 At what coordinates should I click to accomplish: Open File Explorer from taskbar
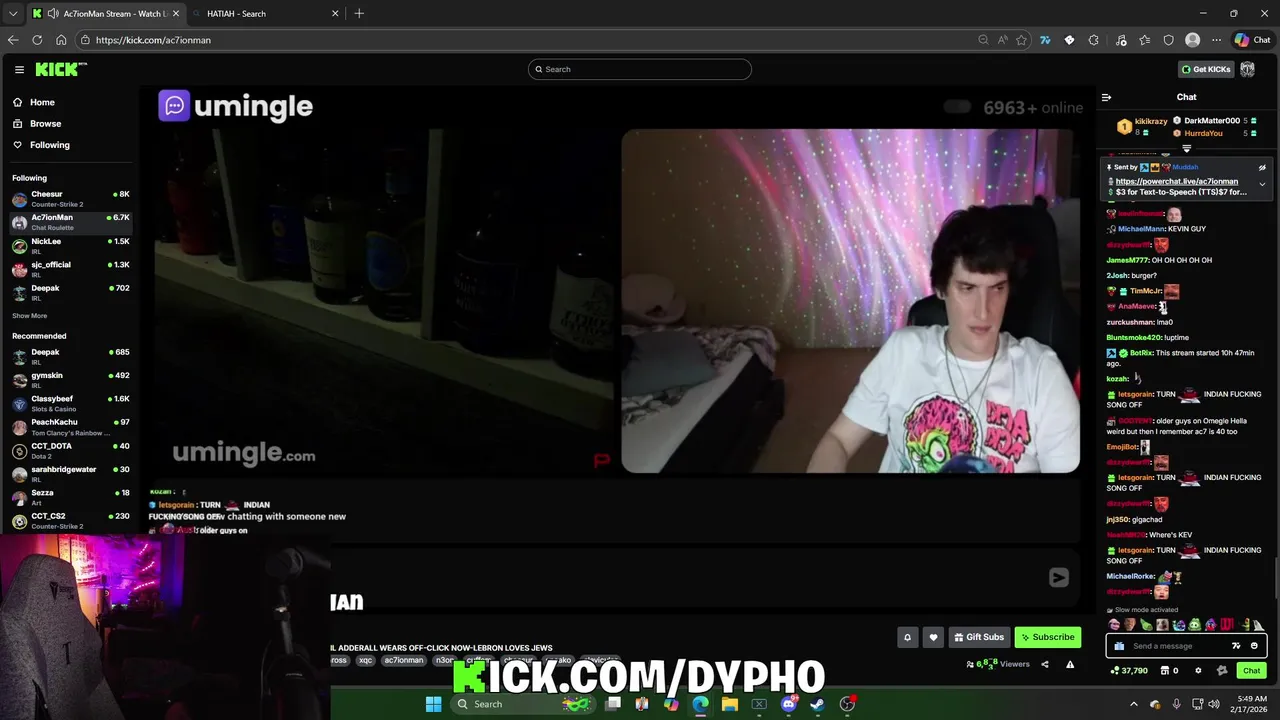tap(730, 704)
